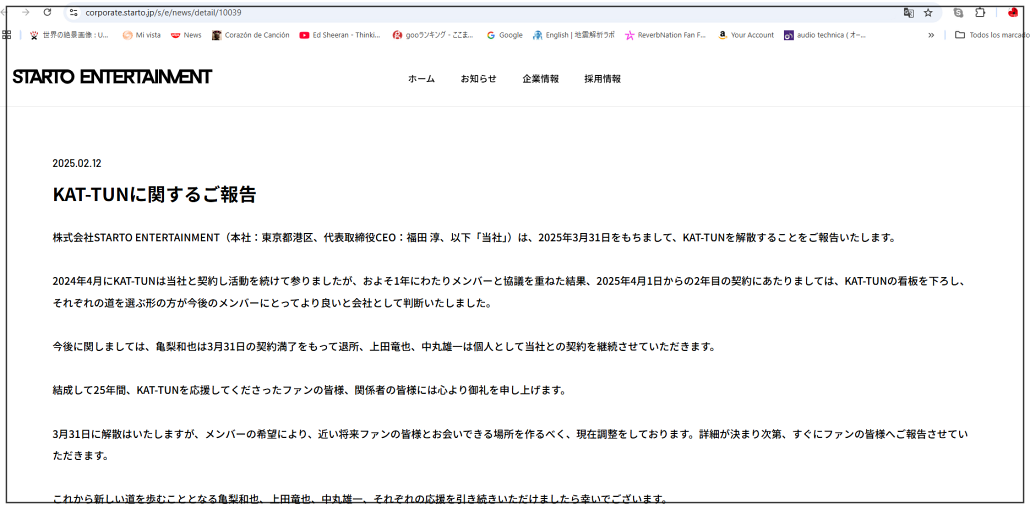Open the gooランキング bookmark
1030x509 pixels.
point(433,35)
